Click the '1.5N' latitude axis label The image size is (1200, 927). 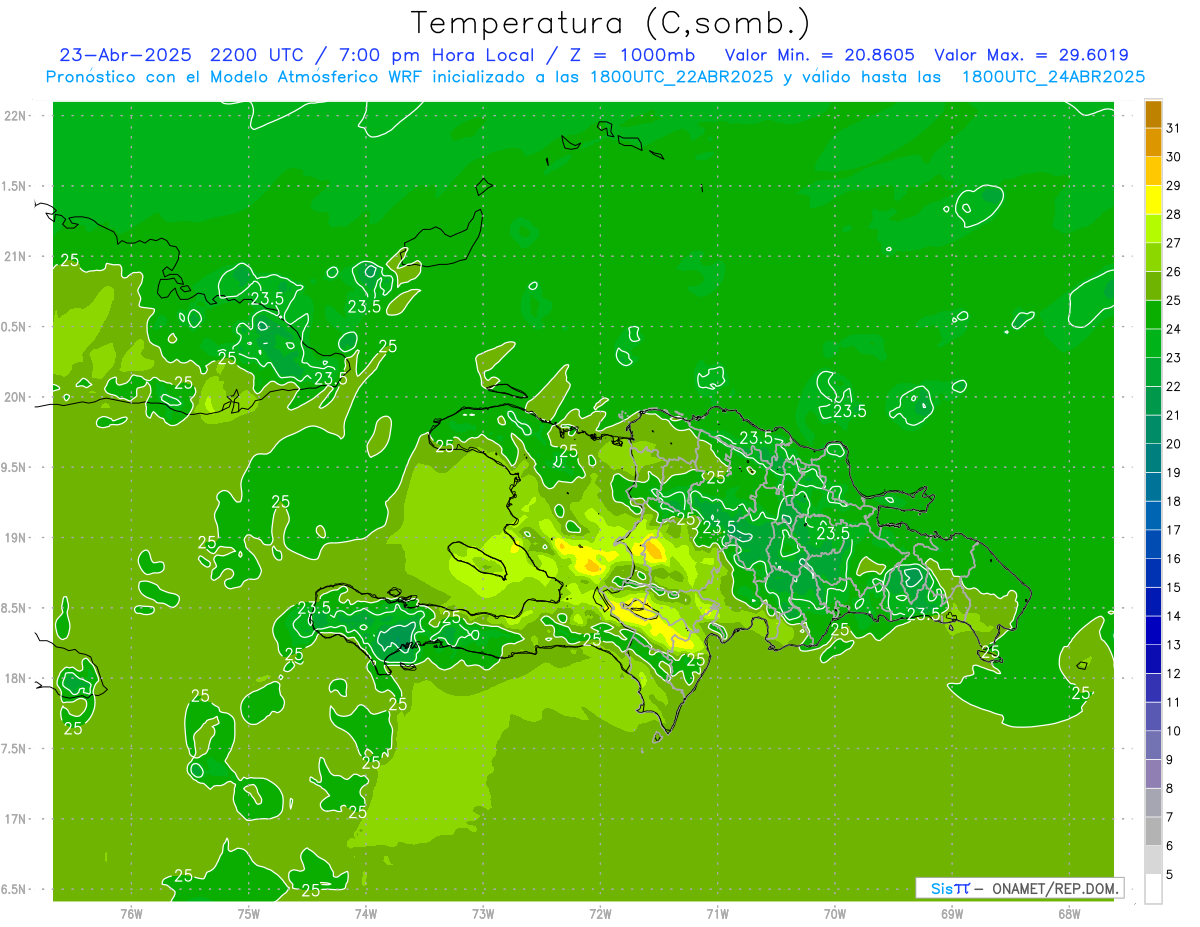16,186
